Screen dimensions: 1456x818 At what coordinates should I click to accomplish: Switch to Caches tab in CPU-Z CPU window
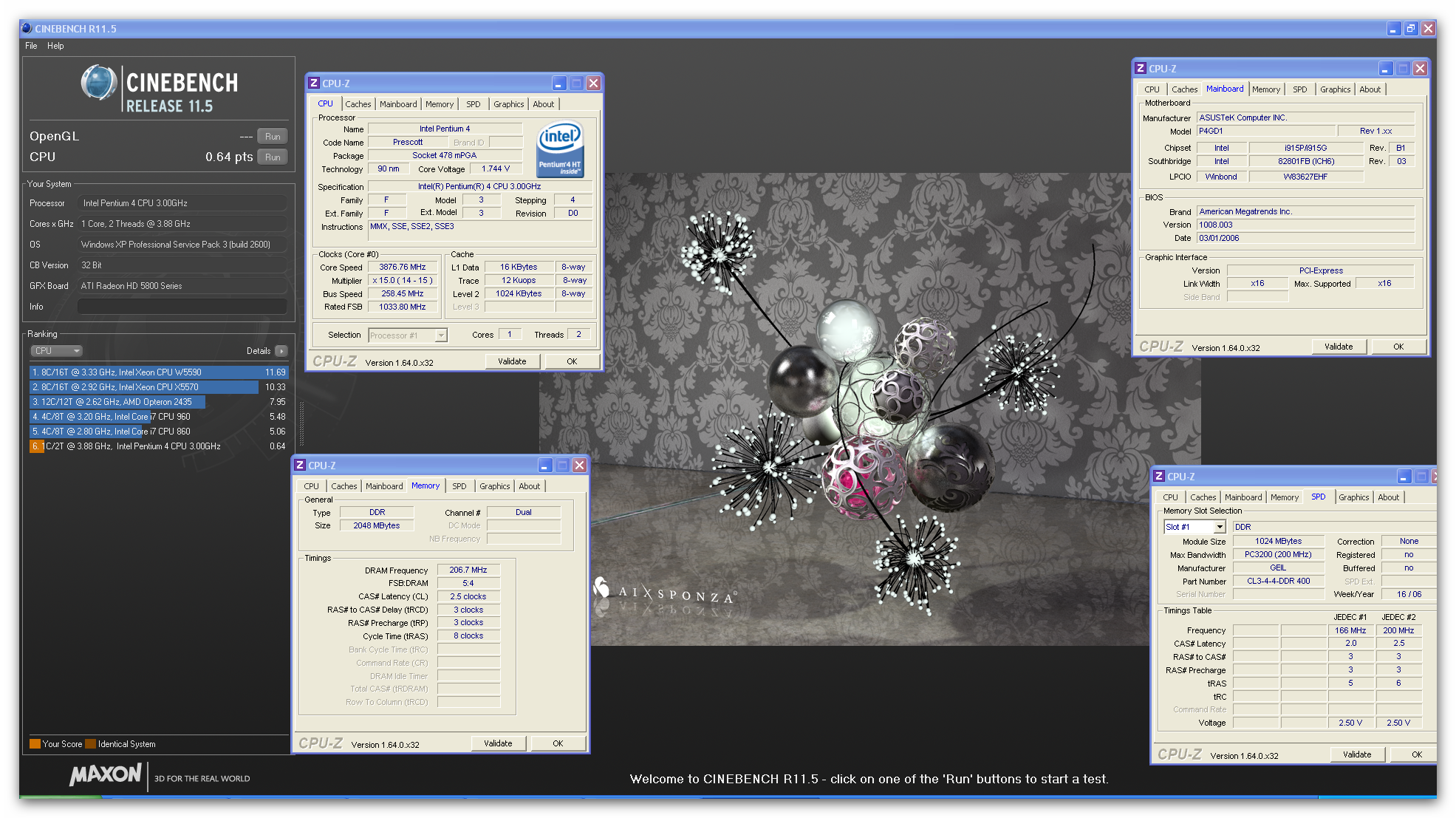point(358,104)
